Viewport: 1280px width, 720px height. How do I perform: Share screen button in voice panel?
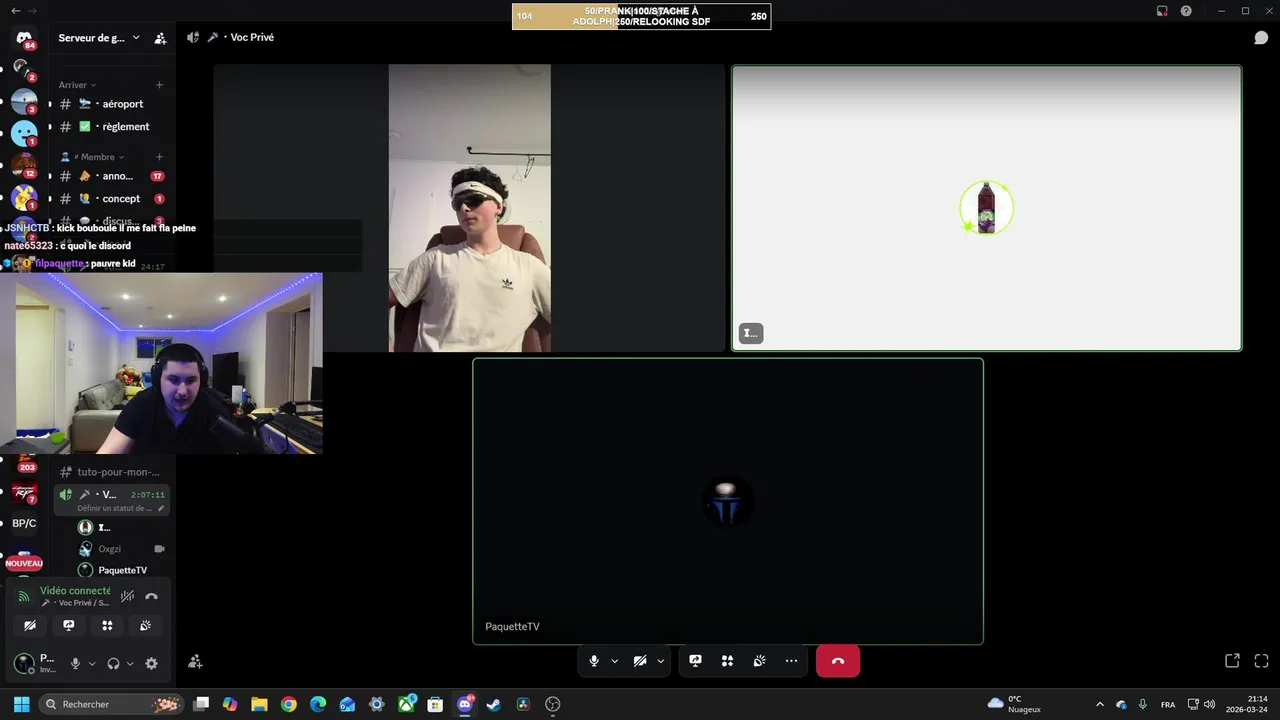68,625
